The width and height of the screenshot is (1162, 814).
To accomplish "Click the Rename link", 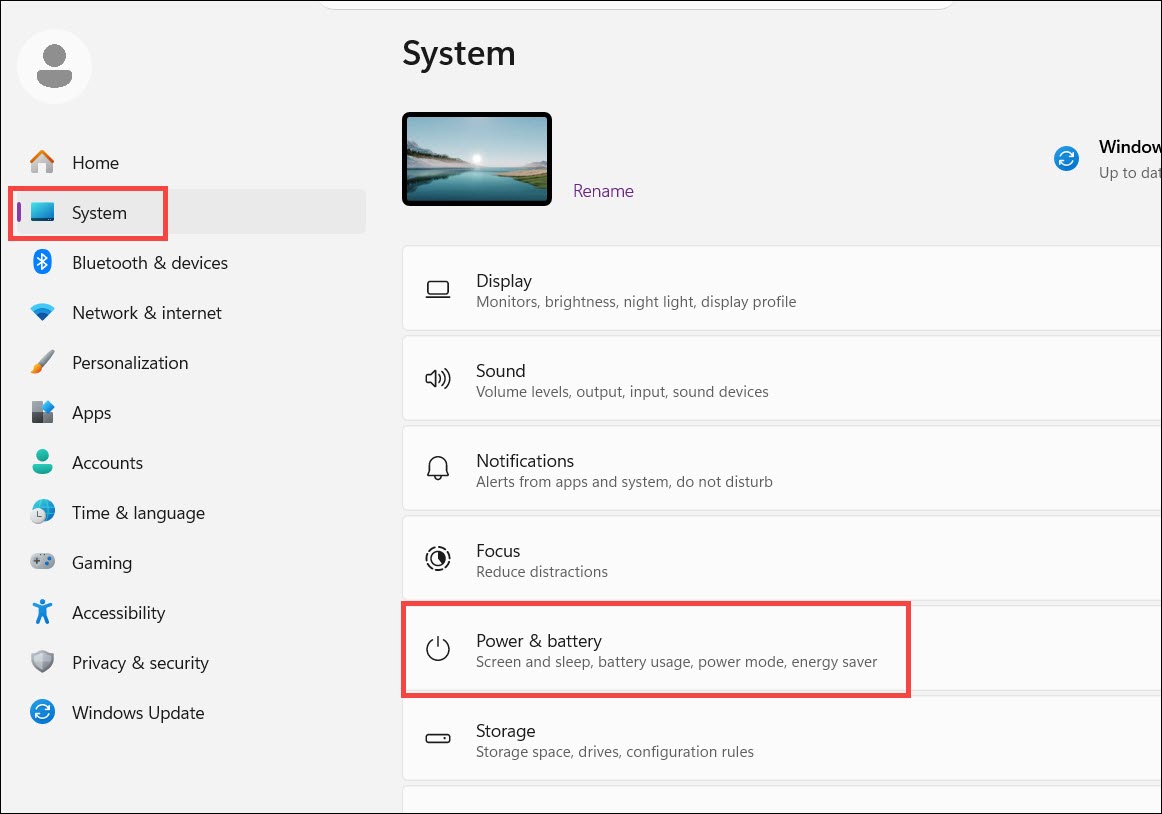I will [603, 191].
